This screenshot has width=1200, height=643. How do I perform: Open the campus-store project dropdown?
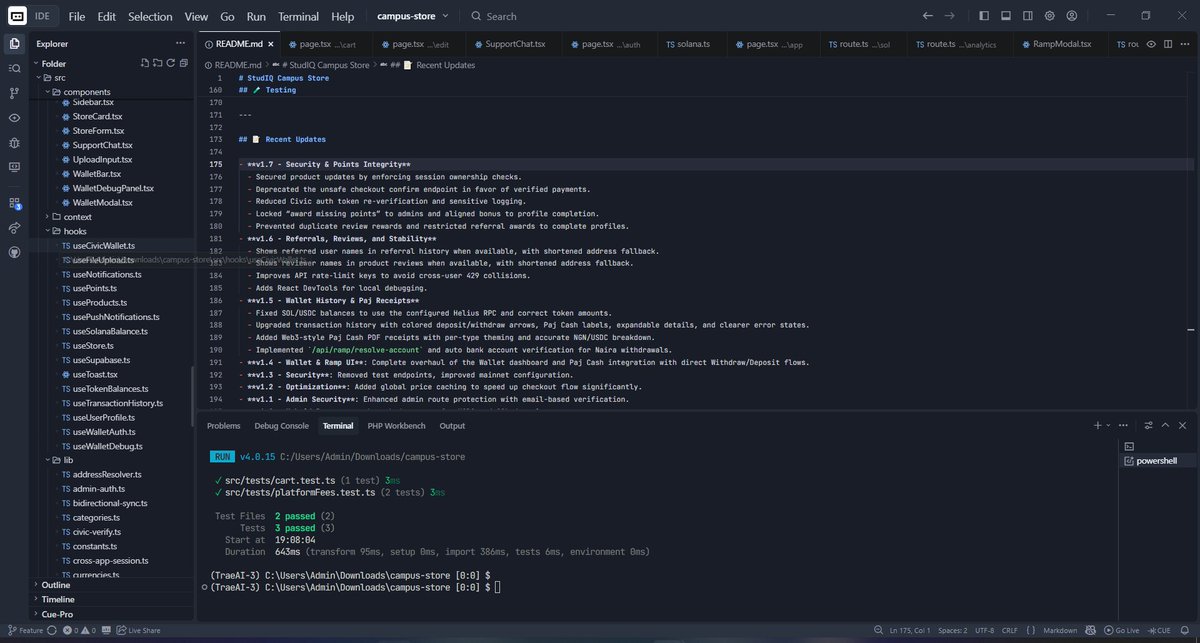(x=413, y=16)
